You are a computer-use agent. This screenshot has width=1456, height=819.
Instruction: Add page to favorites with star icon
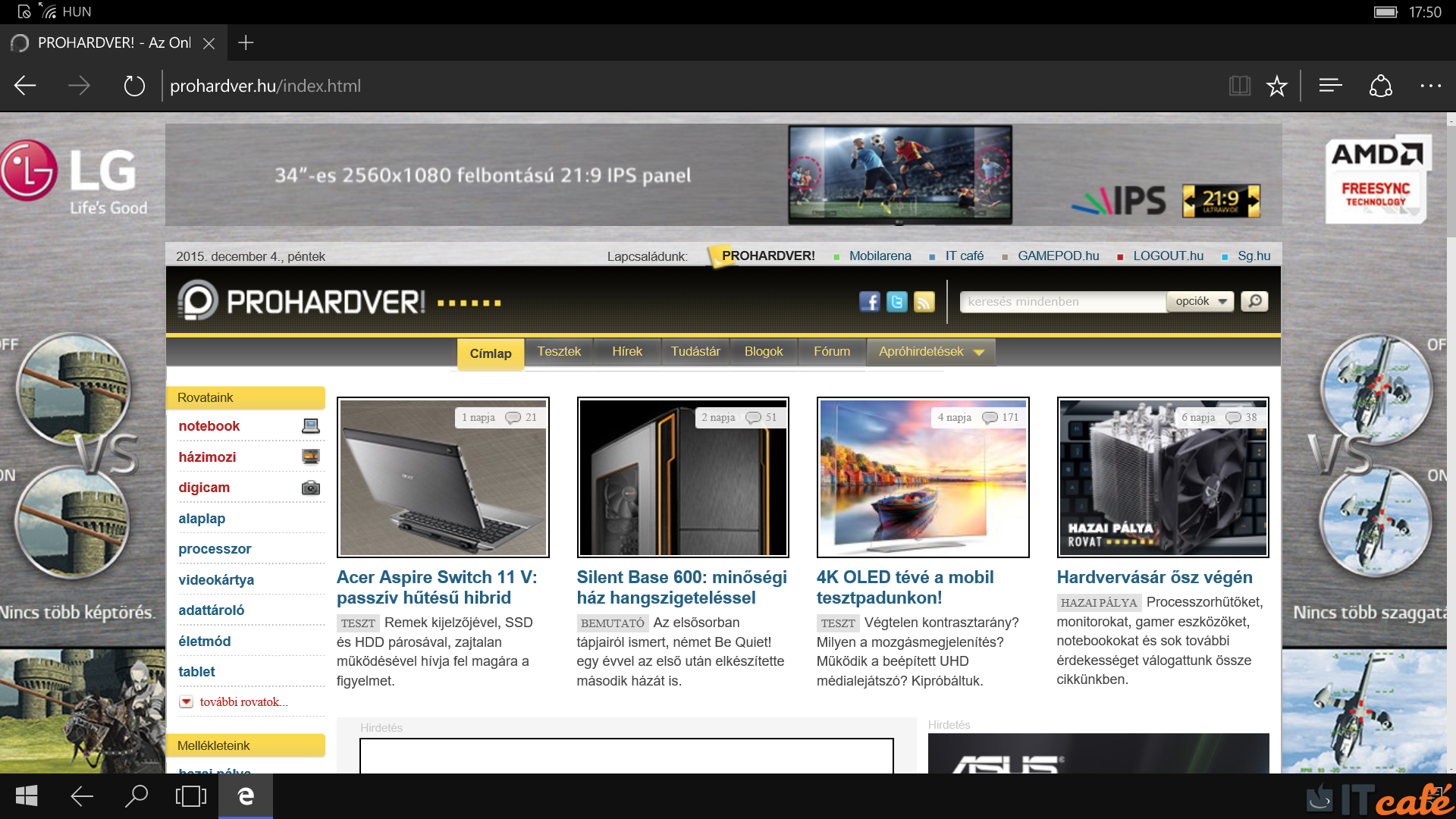click(x=1277, y=86)
